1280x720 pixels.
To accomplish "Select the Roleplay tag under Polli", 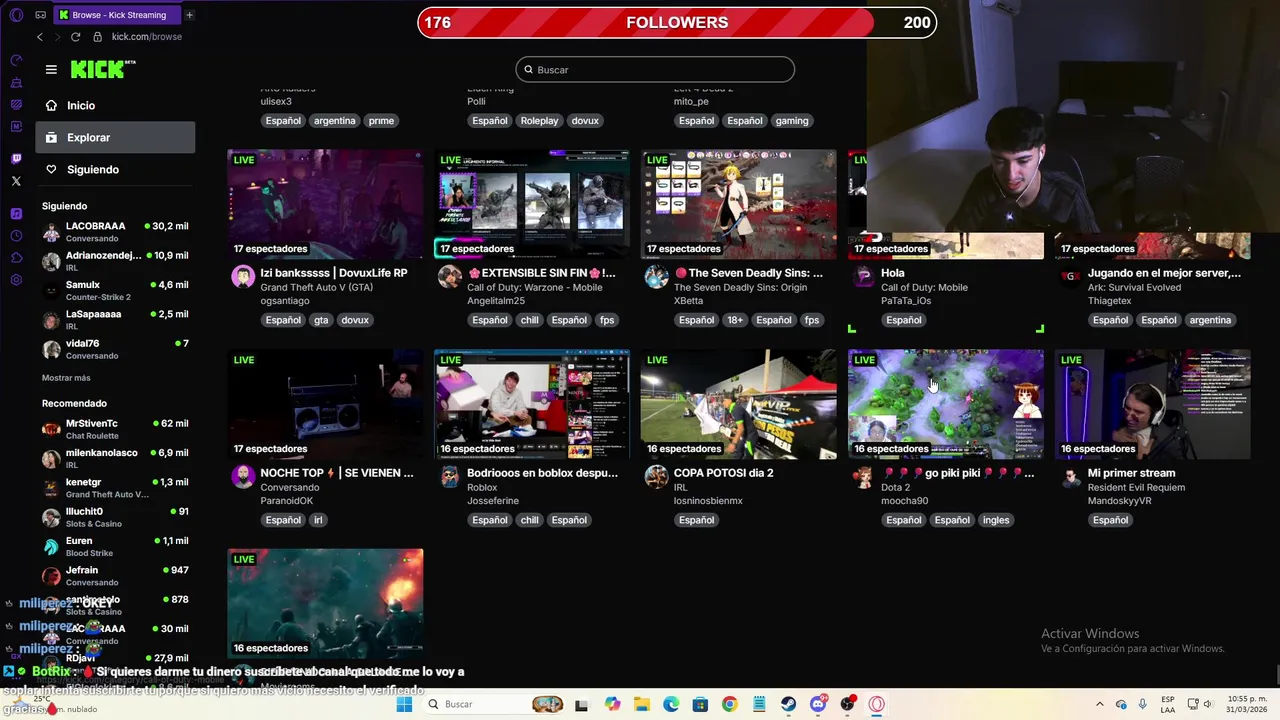I will [539, 120].
